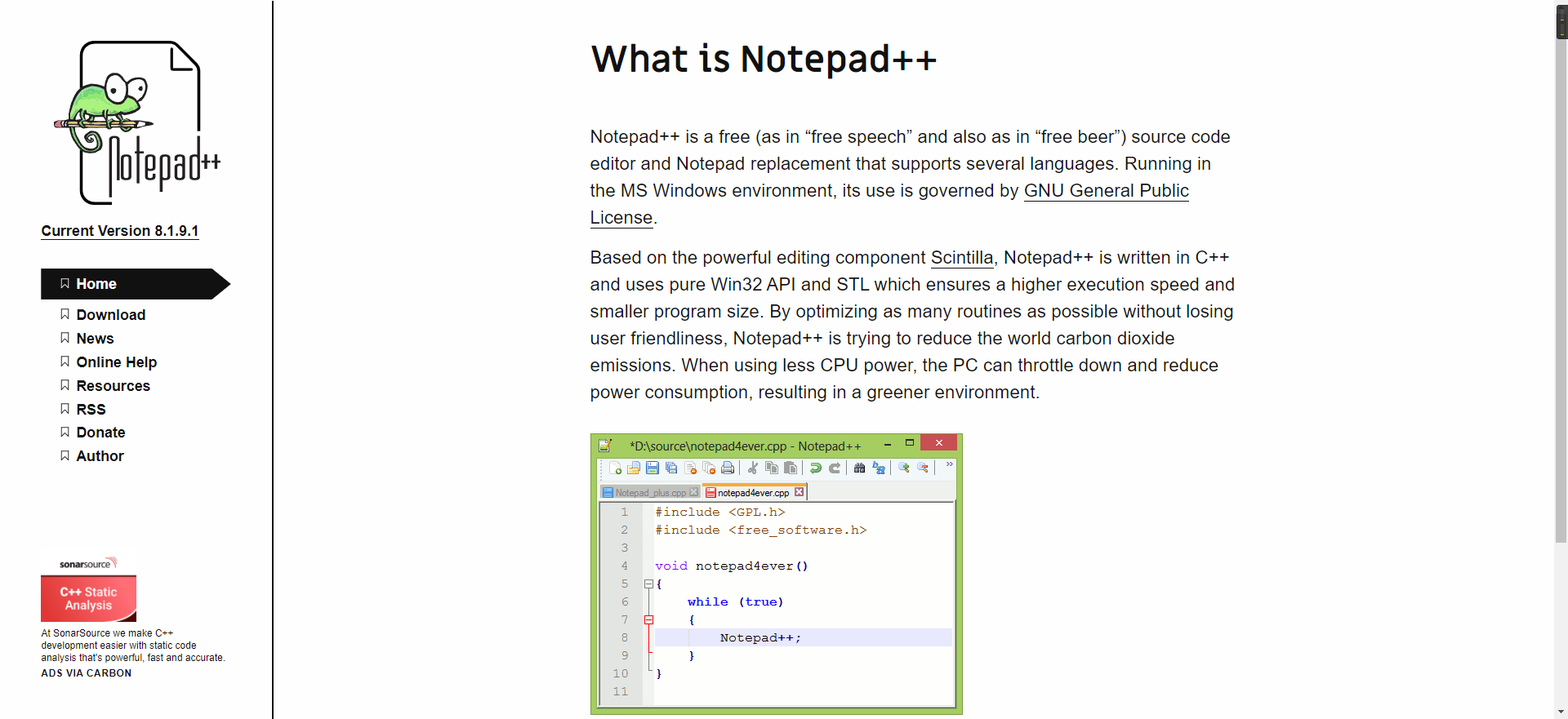Click the "*D:\source\notepad4ever.cpp - Notepad++" window title

(745, 446)
